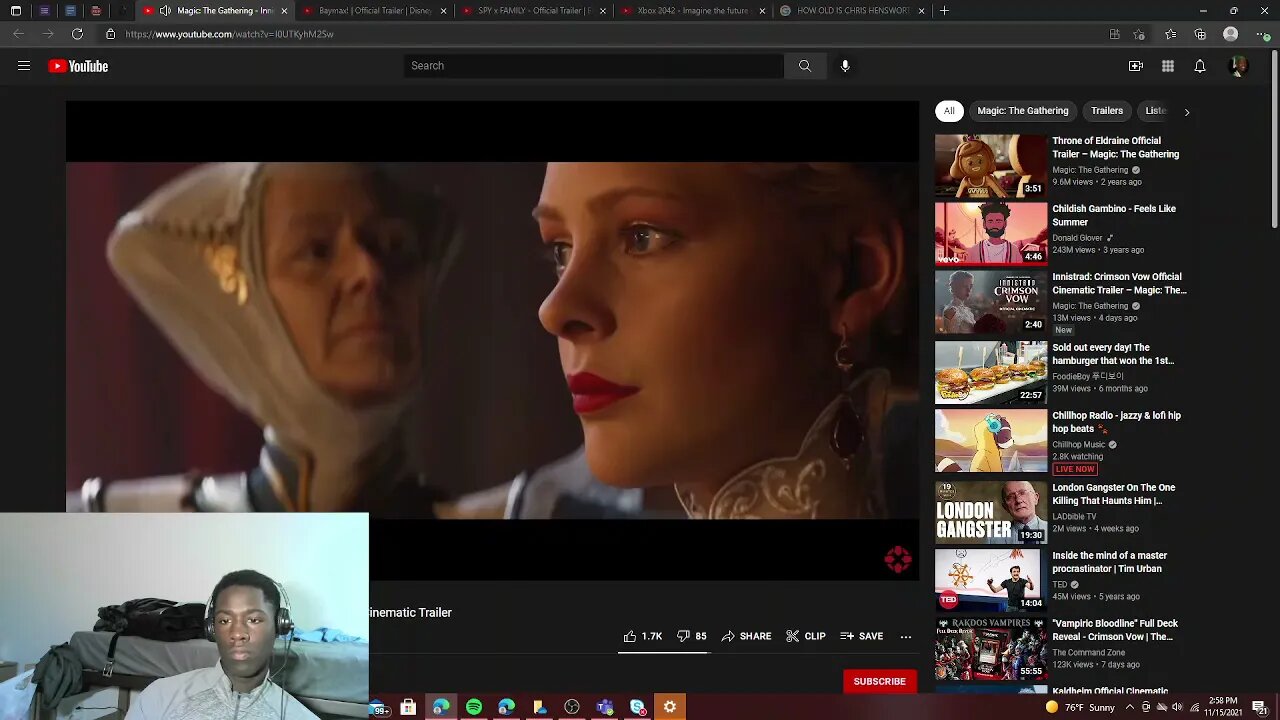Open browser favorites star icon
This screenshot has width=1280, height=720.
tap(1170, 34)
